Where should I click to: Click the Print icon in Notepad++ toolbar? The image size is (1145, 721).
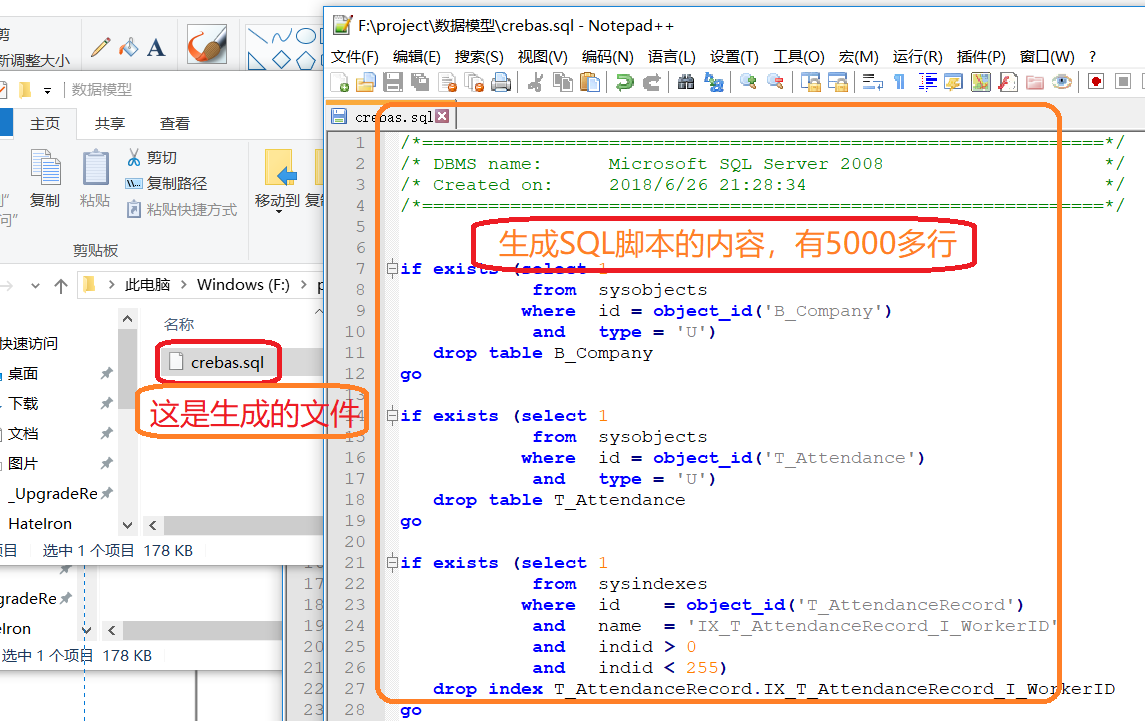coord(501,82)
